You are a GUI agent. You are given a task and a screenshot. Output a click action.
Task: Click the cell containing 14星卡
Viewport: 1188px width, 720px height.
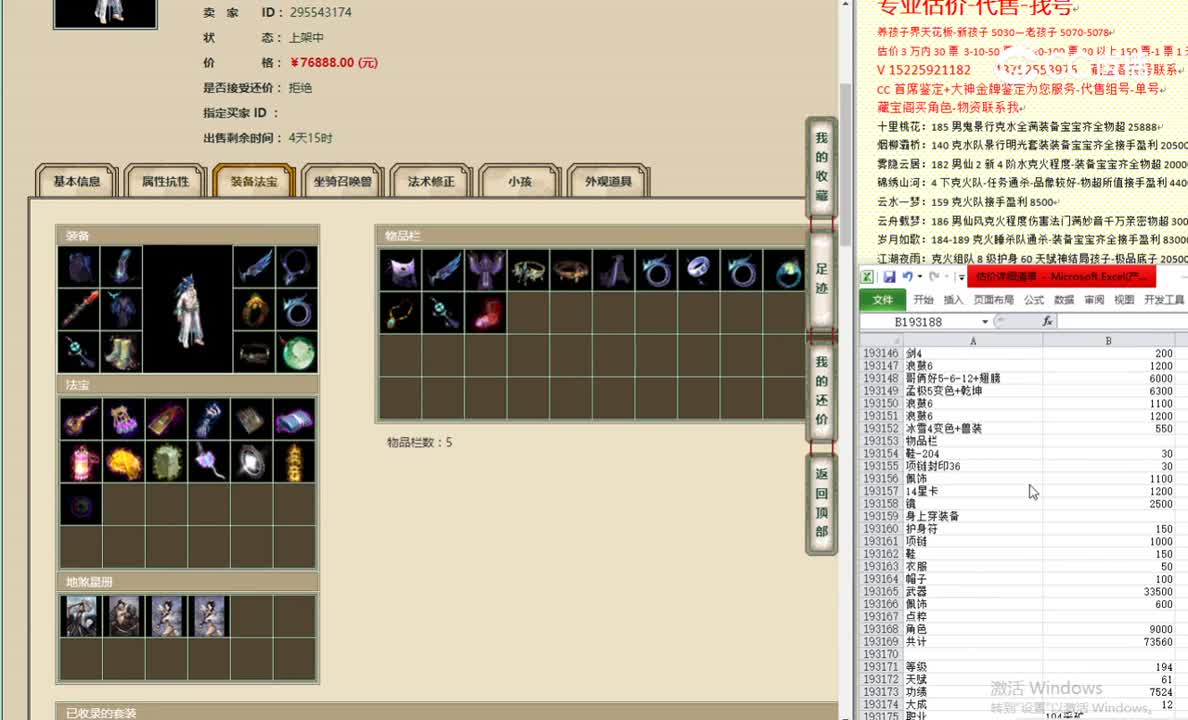(x=973, y=491)
